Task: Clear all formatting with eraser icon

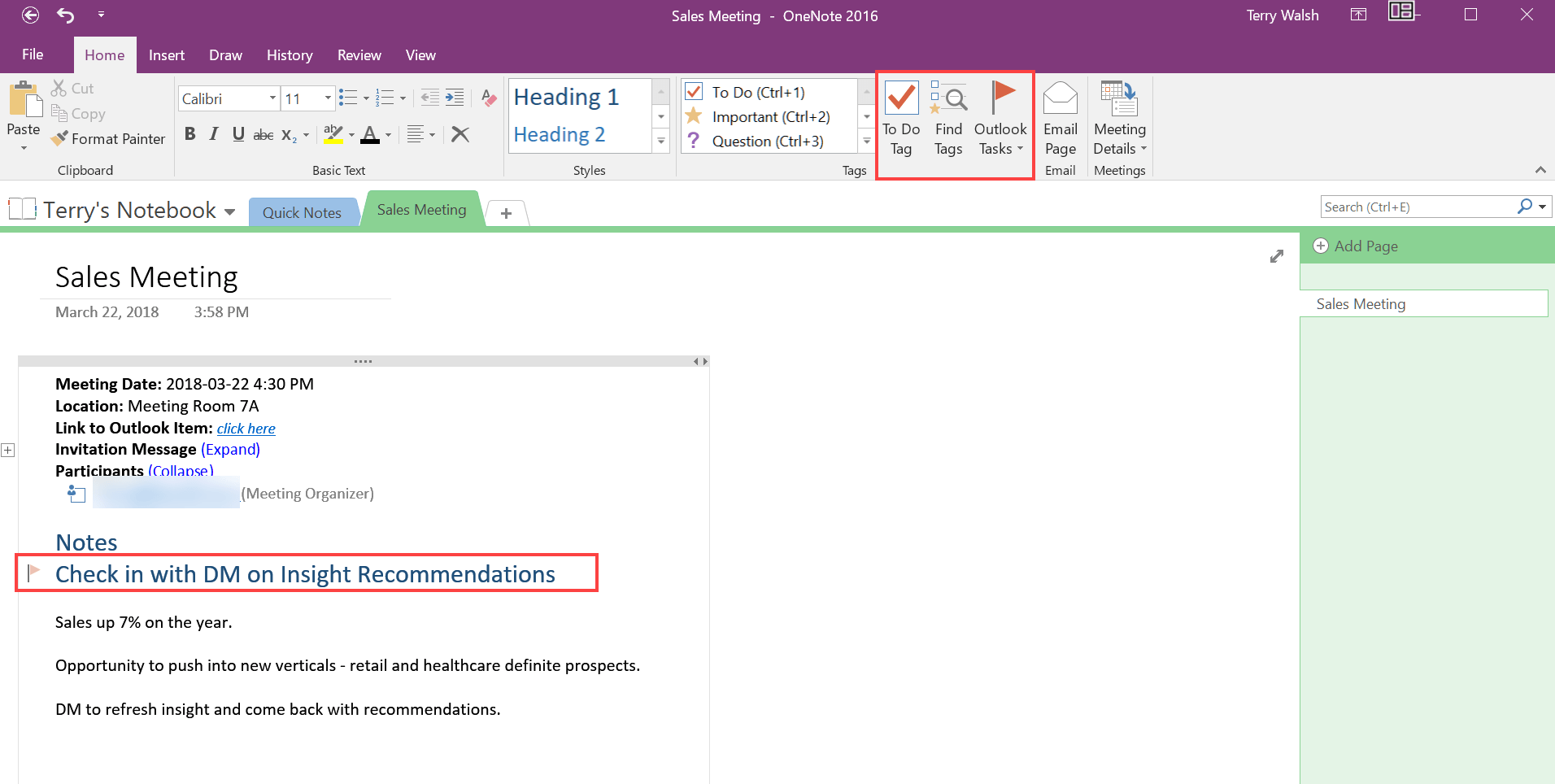Action: pyautogui.click(x=489, y=98)
